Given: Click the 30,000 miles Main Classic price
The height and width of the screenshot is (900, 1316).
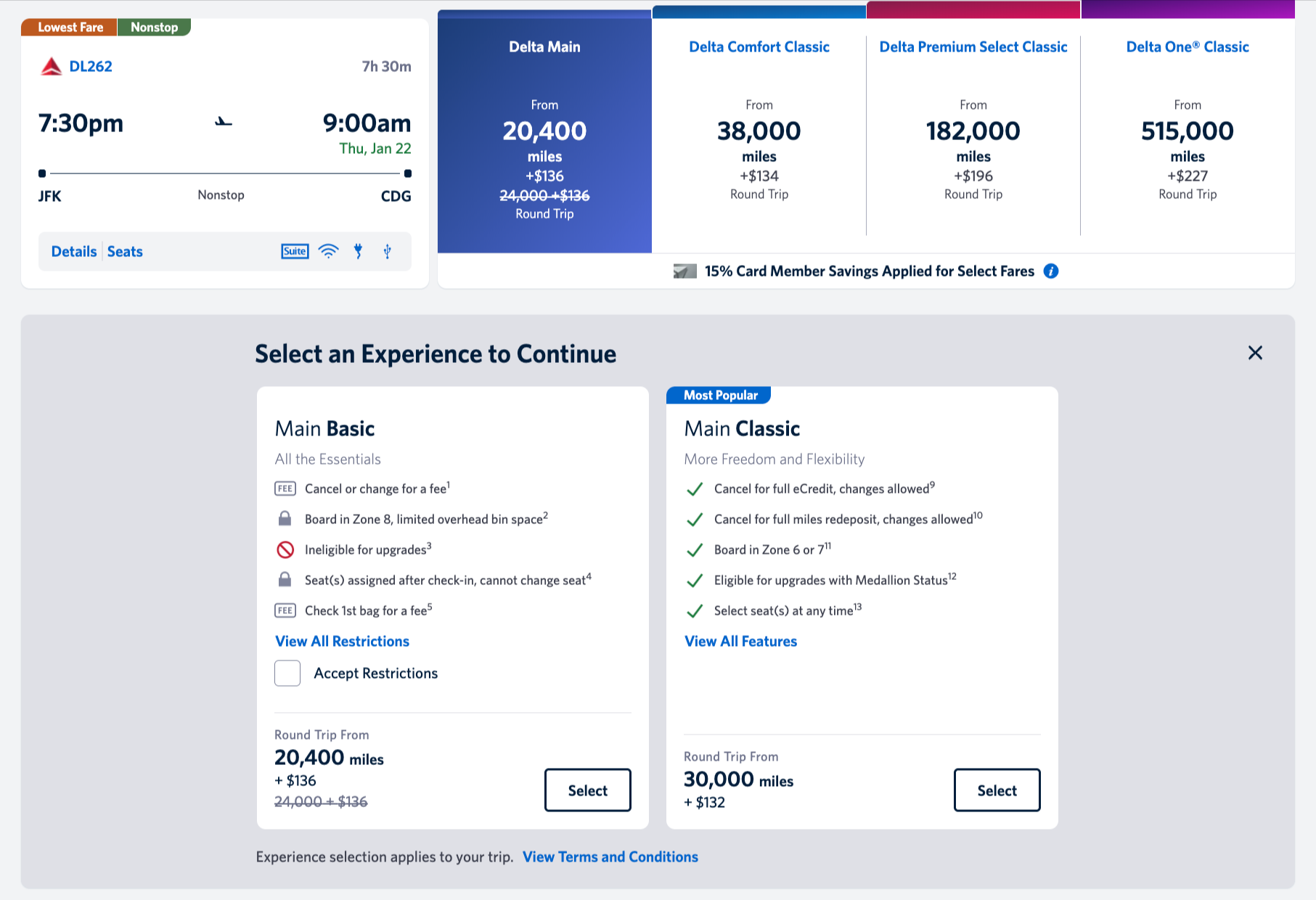Looking at the screenshot, I should [x=739, y=780].
